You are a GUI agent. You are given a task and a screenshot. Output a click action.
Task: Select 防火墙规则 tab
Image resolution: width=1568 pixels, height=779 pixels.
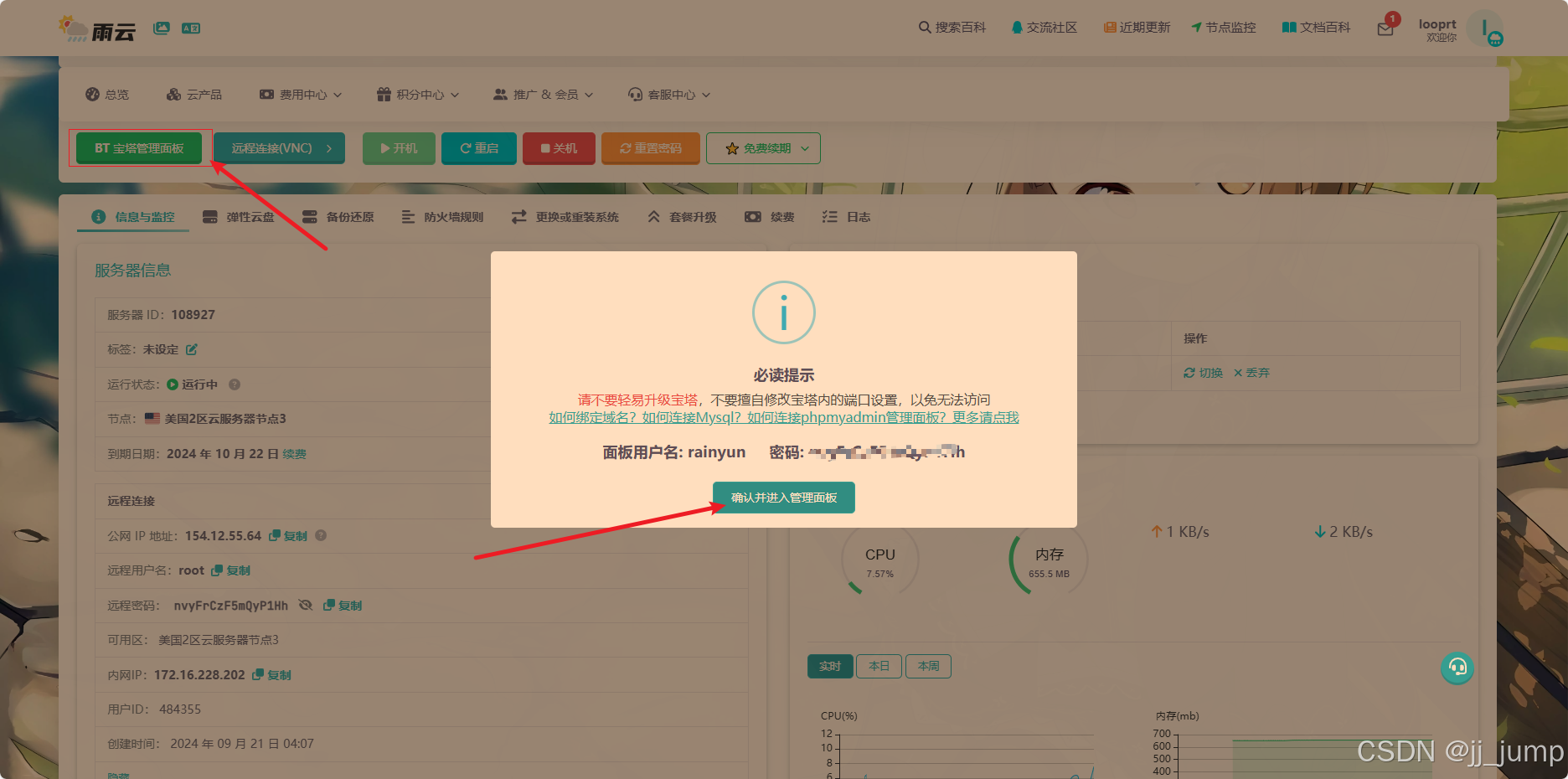click(442, 217)
